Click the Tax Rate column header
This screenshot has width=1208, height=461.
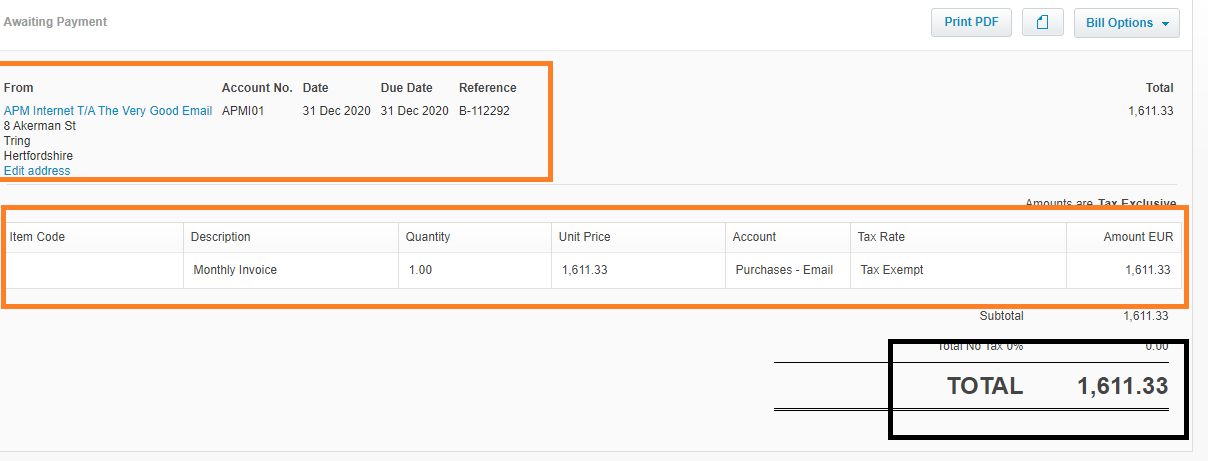coord(958,237)
